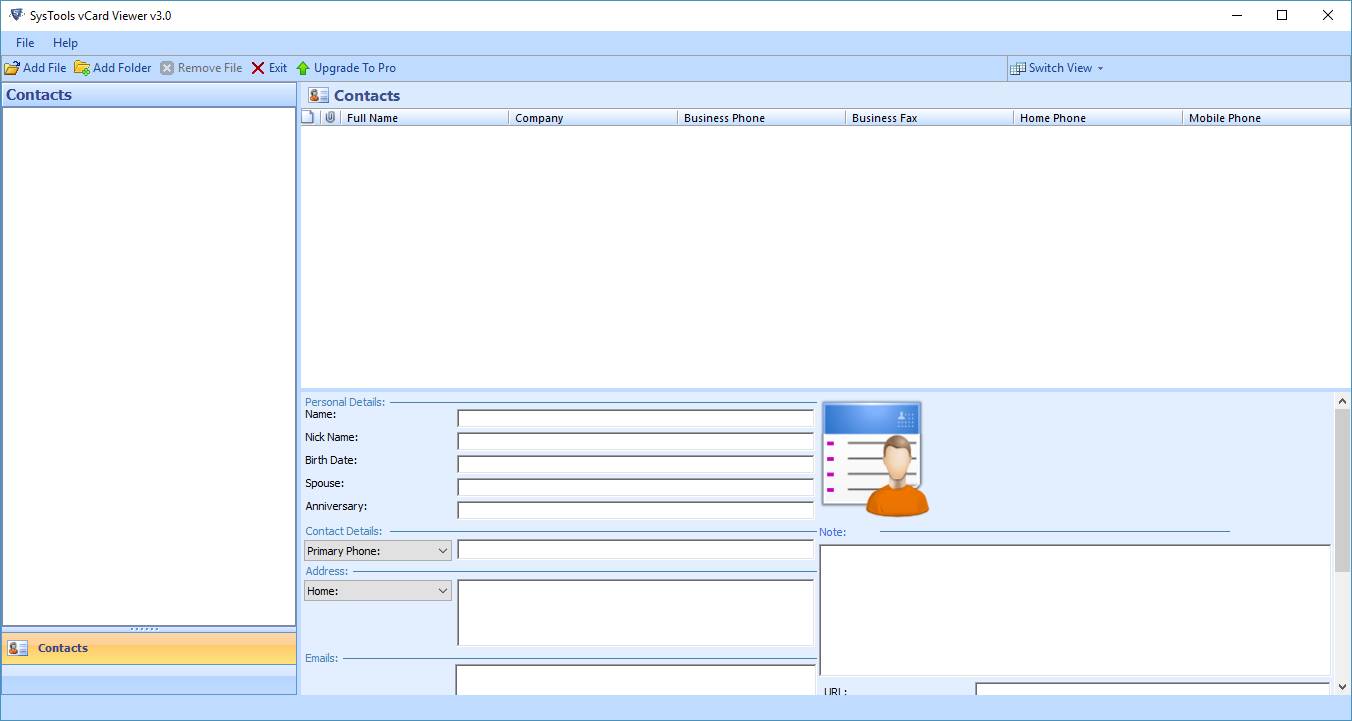1352x721 pixels.
Task: Select the Contacts bar at the bottom sidebar
Action: 62,648
